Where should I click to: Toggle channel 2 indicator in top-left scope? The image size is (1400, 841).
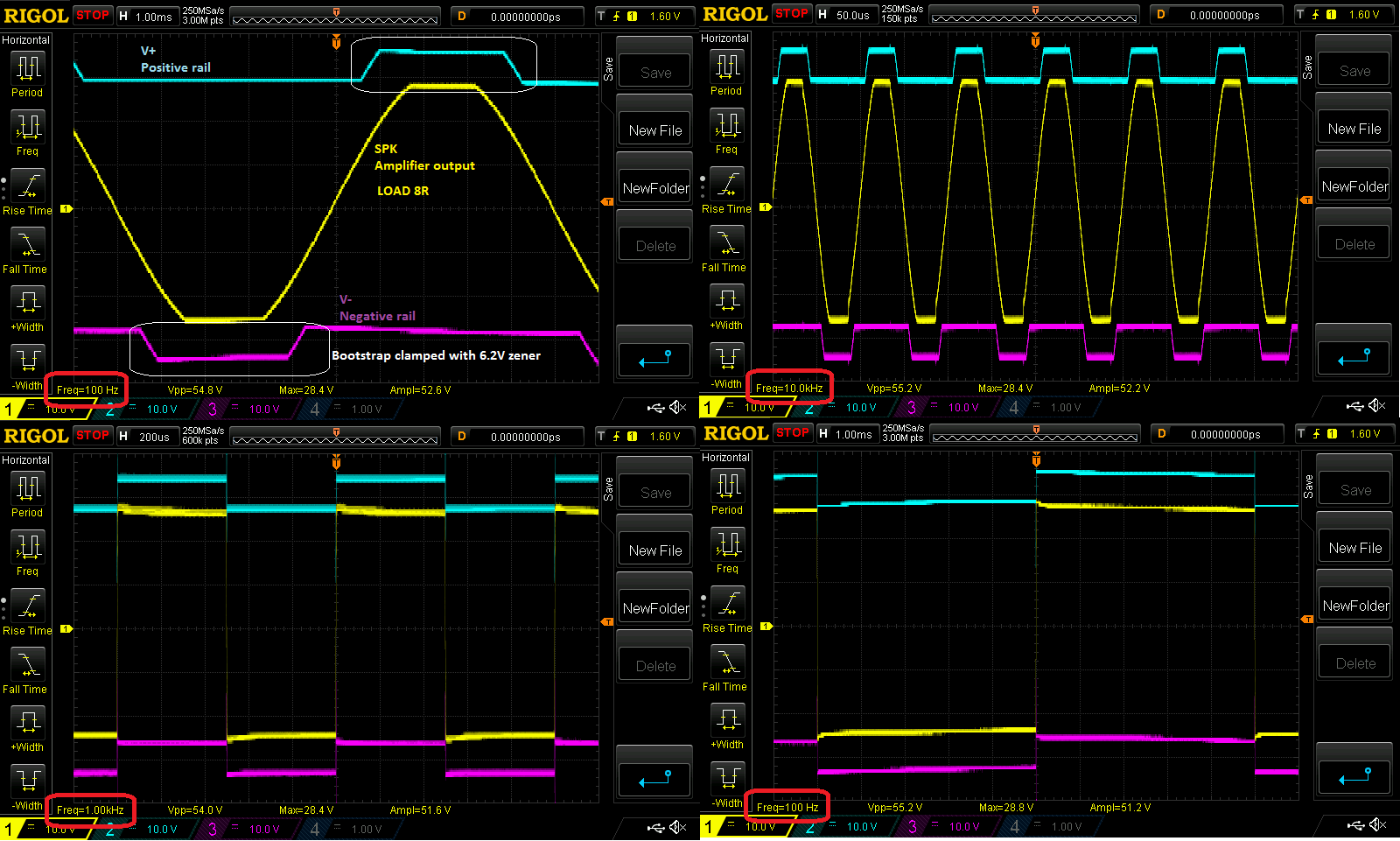[111, 410]
